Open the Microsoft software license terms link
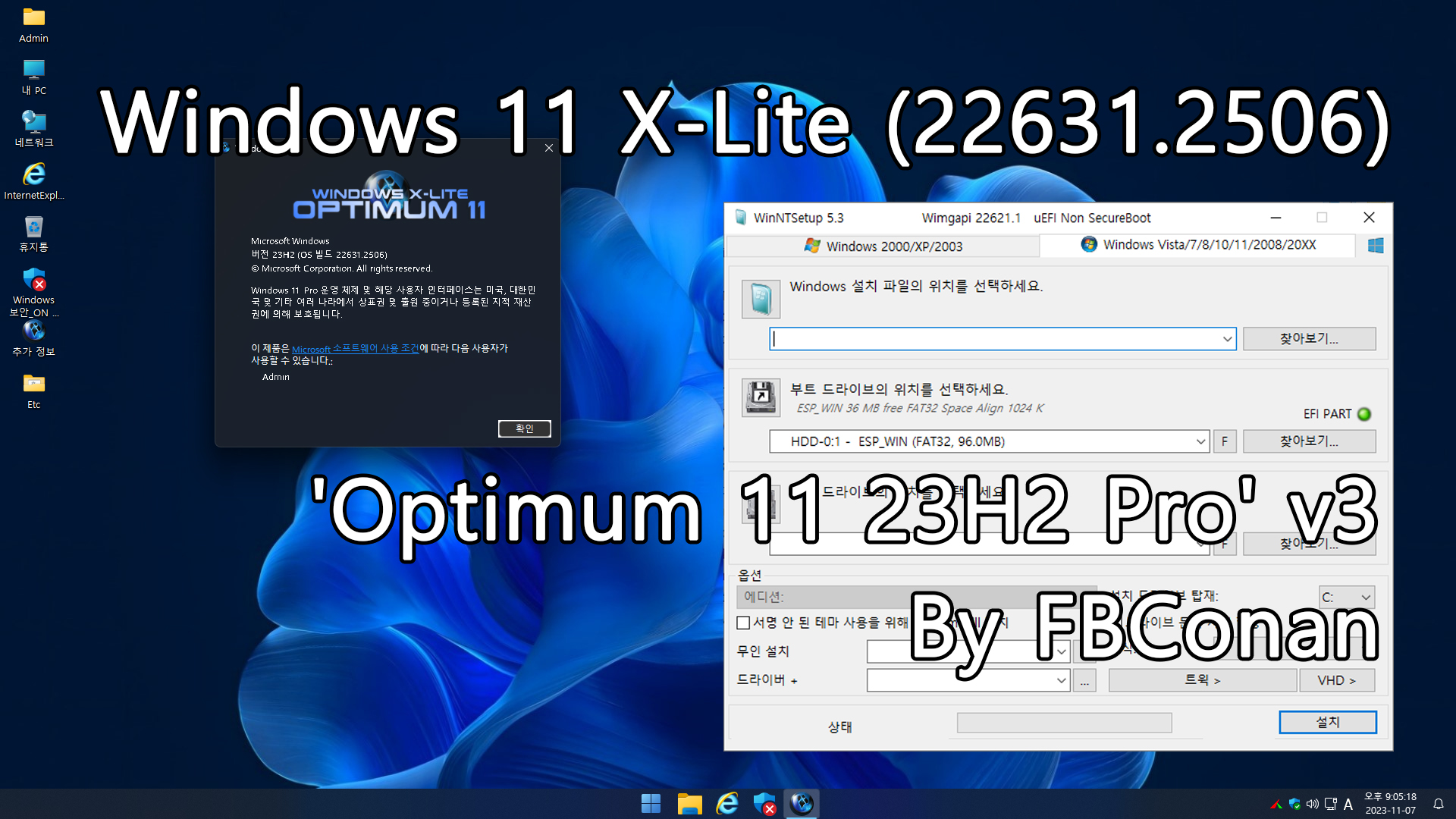 tap(355, 348)
